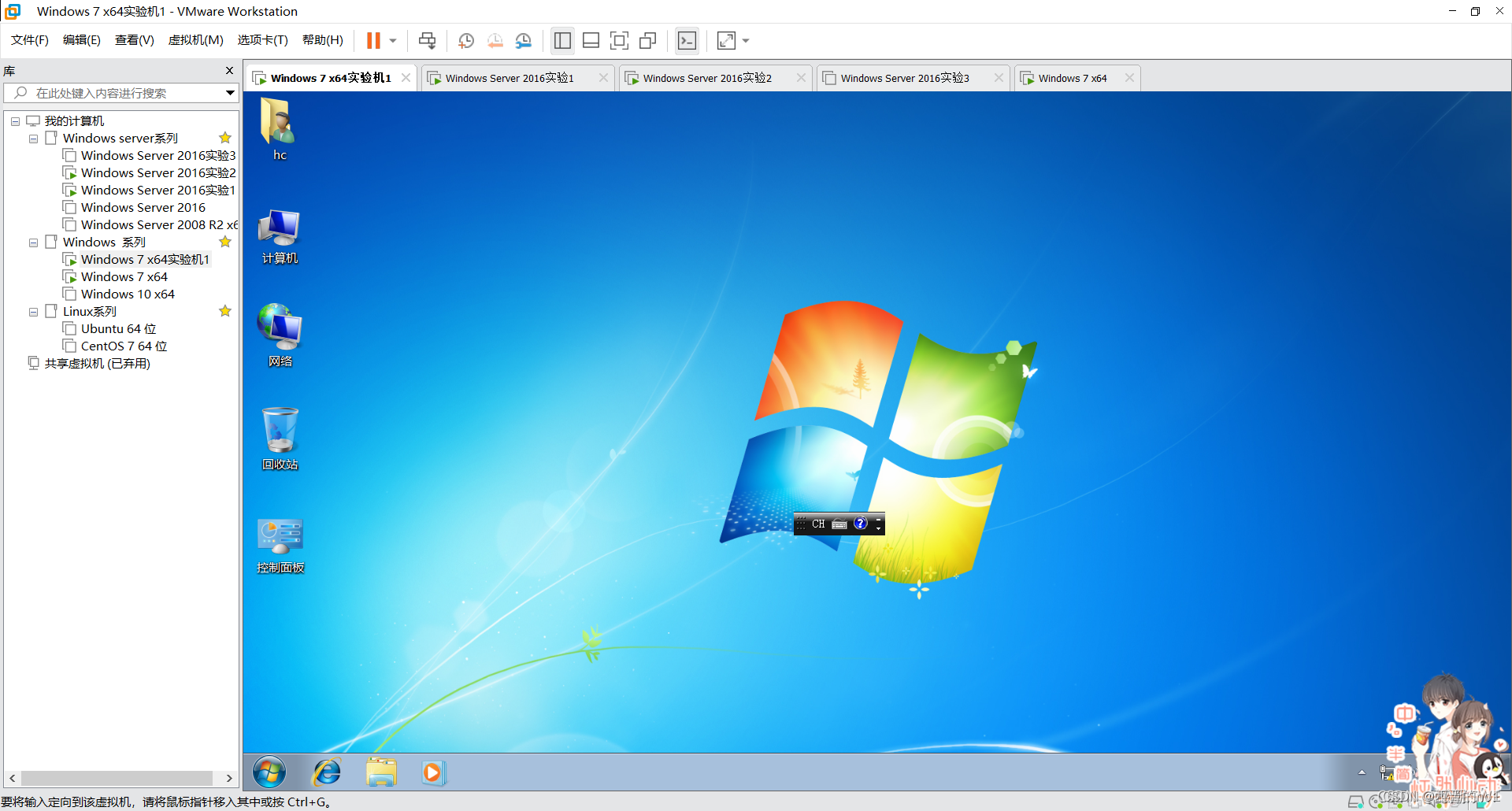Select Windows Server 2016实验2 in library

coord(150,173)
